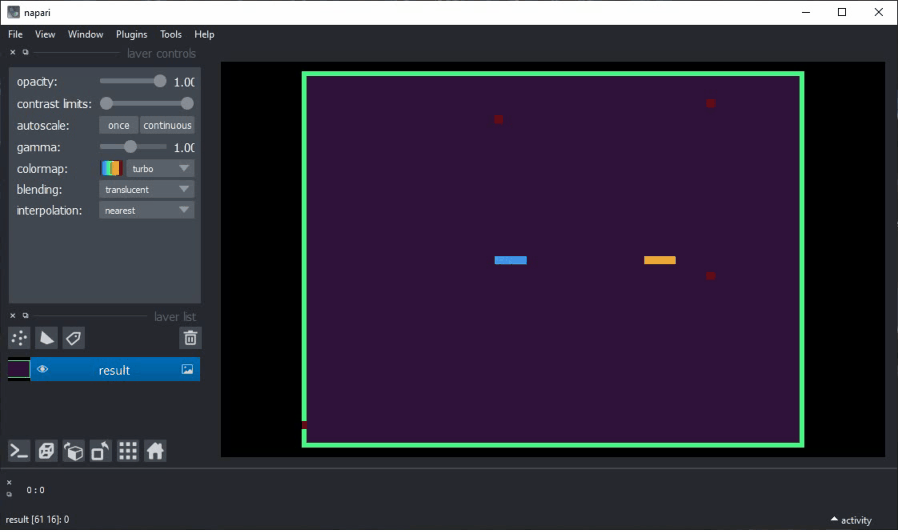
Task: Open the Help menu
Action: click(x=204, y=34)
